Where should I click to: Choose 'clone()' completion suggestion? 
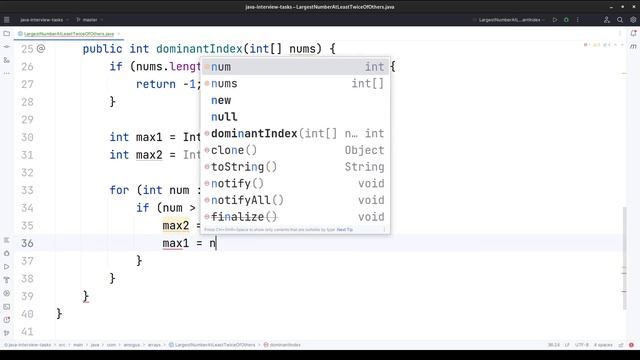coord(295,150)
